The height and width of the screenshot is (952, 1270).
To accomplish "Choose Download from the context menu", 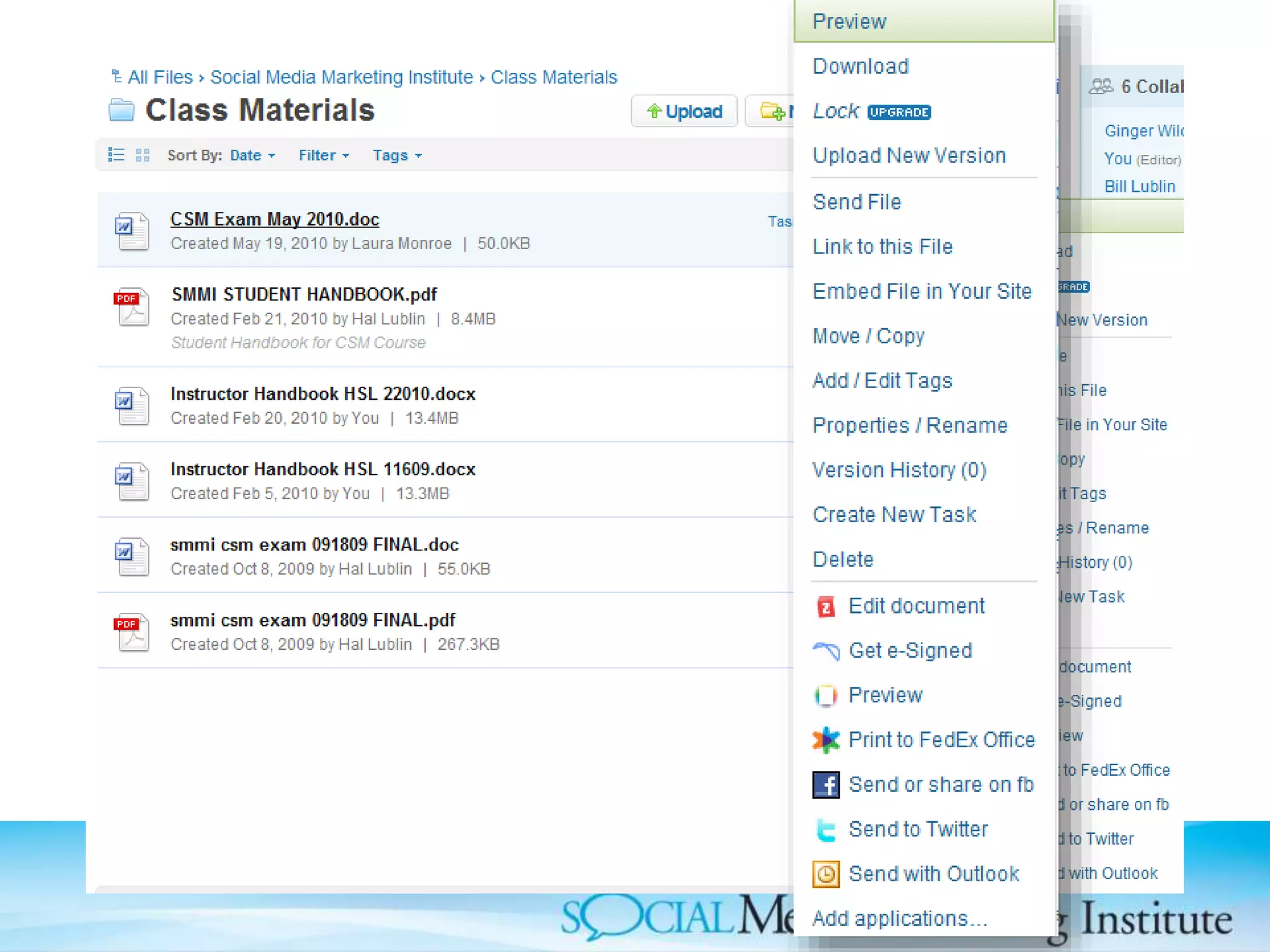I will [861, 66].
